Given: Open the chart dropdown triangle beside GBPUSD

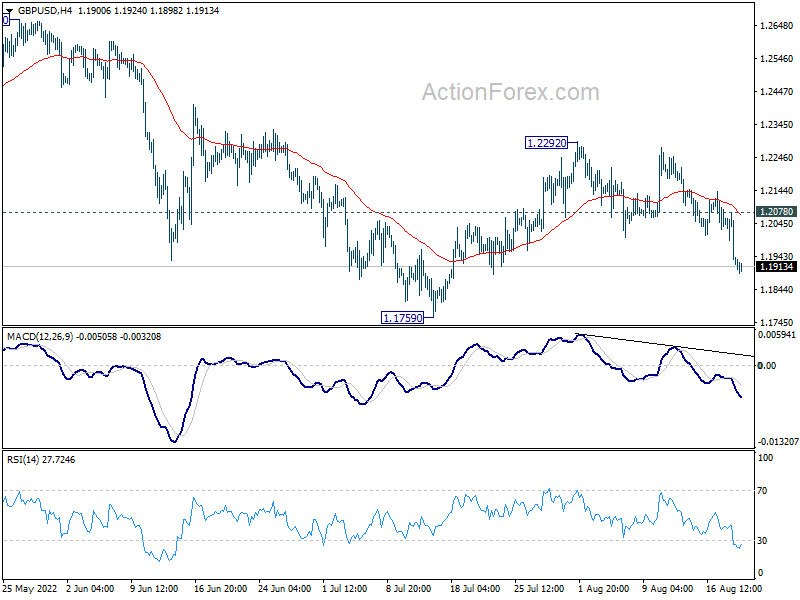Looking at the screenshot, I should [9, 11].
